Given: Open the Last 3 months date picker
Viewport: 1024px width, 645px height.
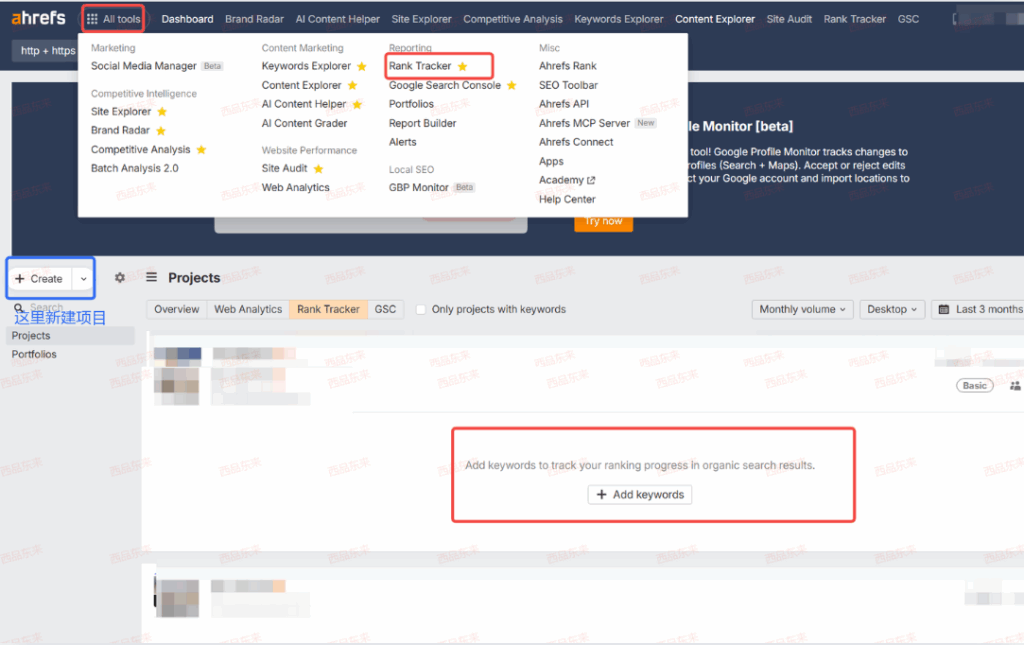Looking at the screenshot, I should [x=980, y=310].
